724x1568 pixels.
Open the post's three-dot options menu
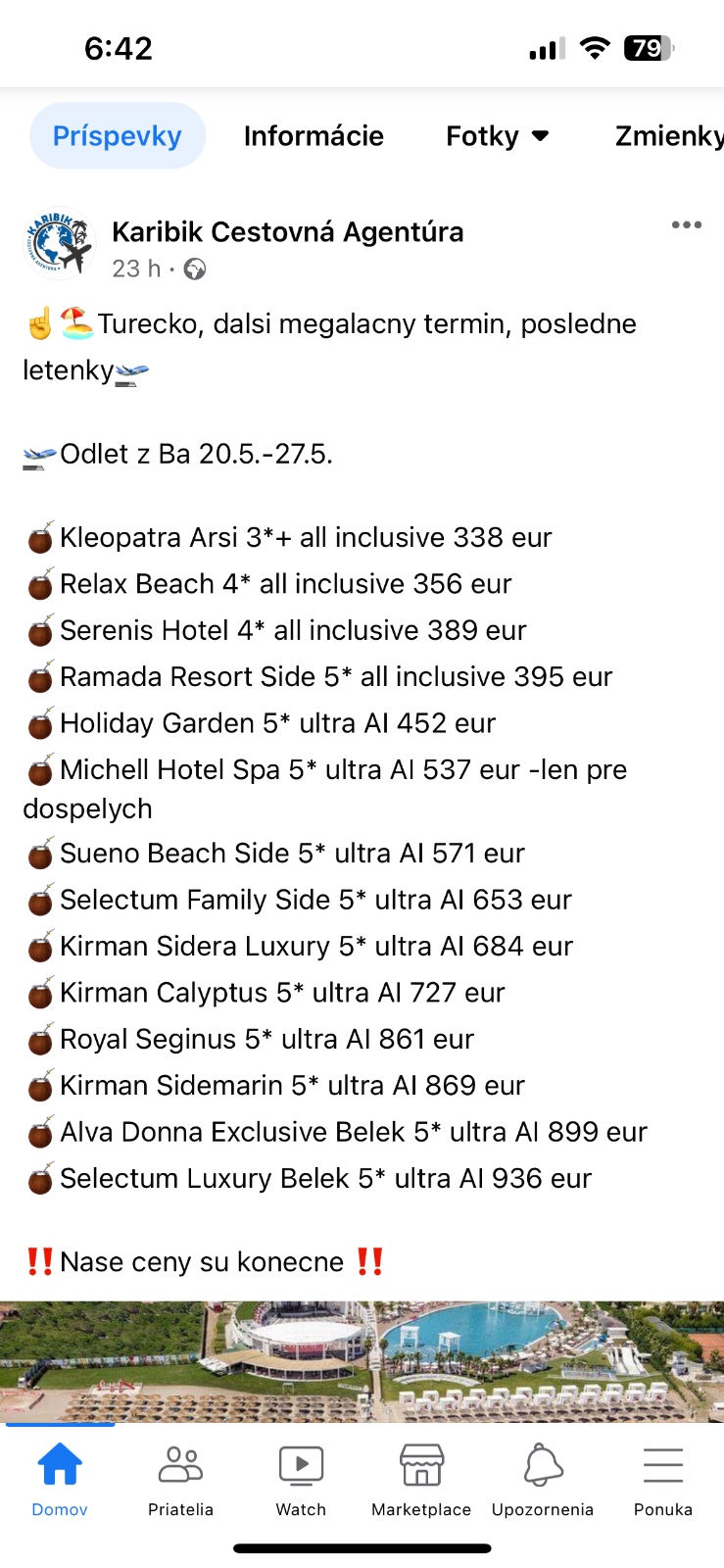point(686,225)
